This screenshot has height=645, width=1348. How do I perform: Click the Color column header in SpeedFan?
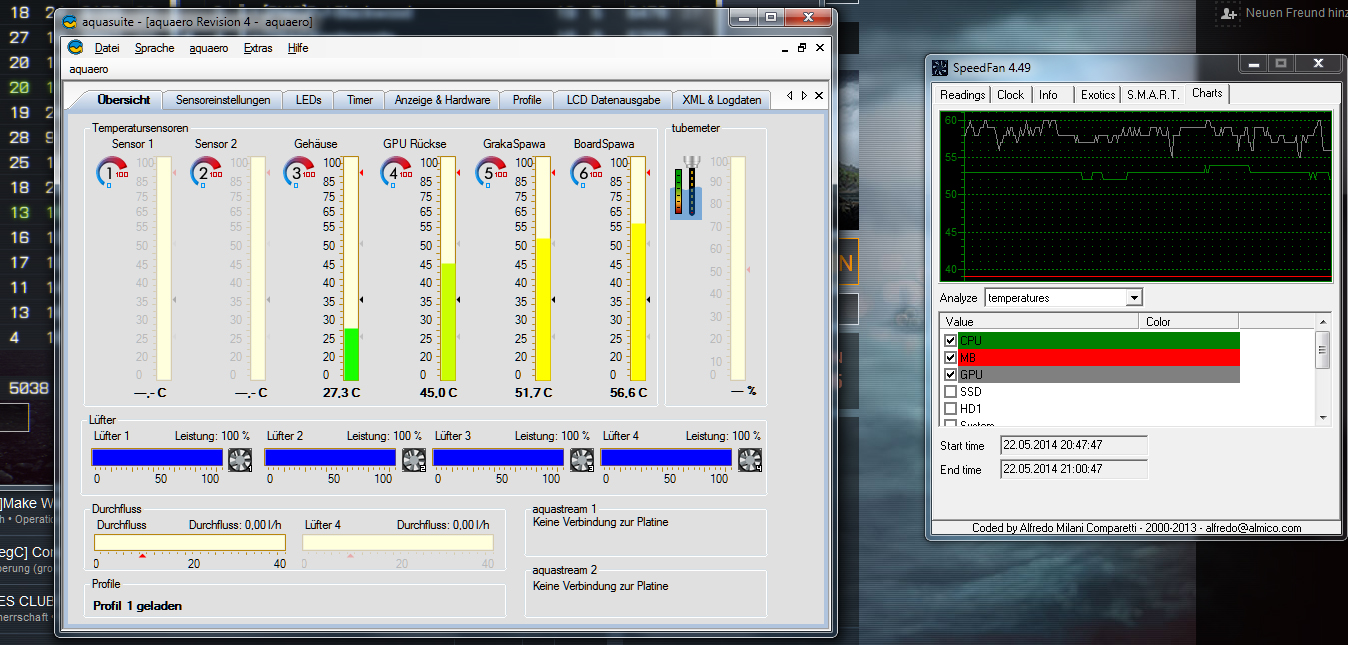[x=1188, y=322]
